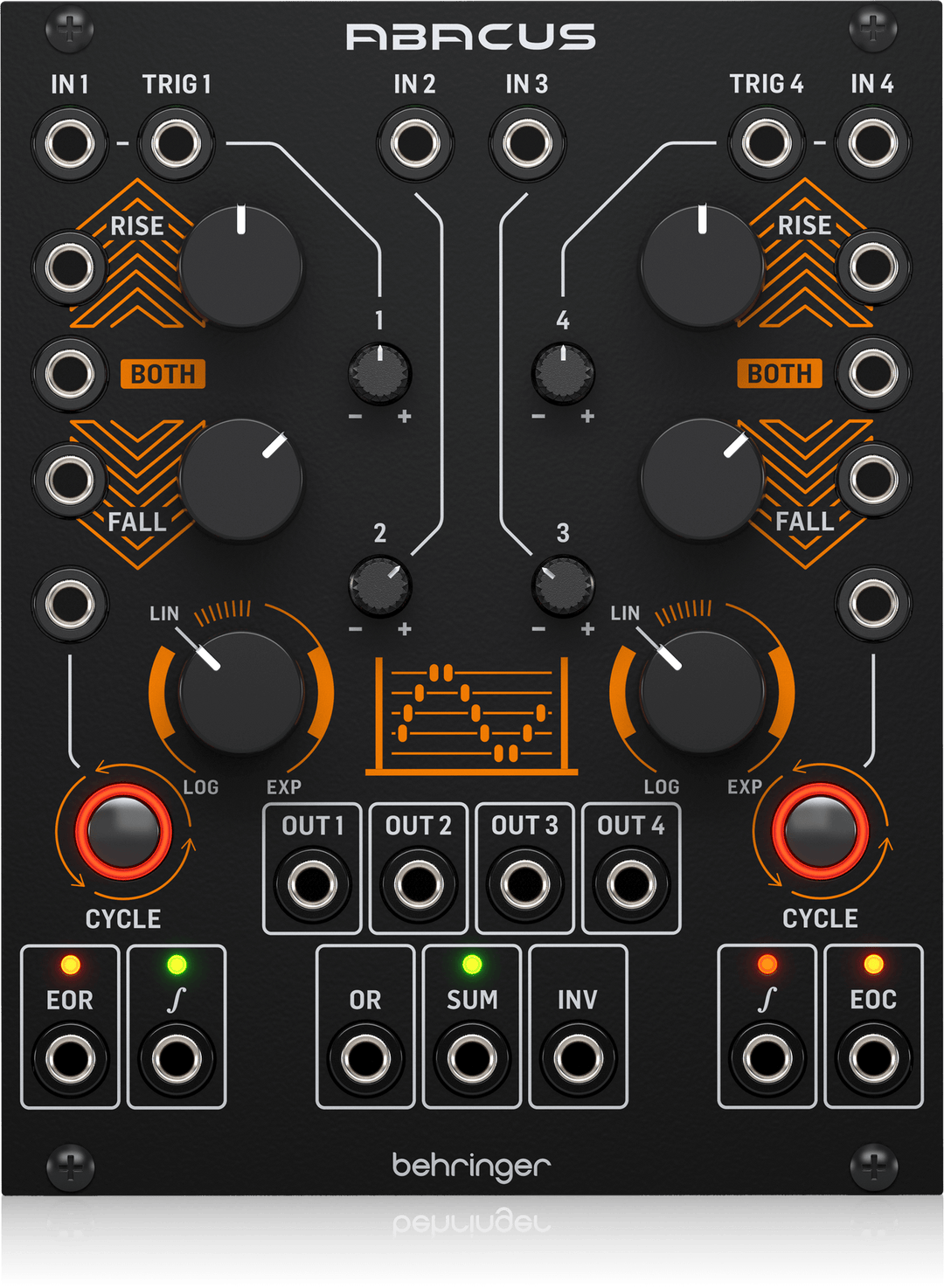Select the TRIG 4 jack socket

[x=767, y=142]
